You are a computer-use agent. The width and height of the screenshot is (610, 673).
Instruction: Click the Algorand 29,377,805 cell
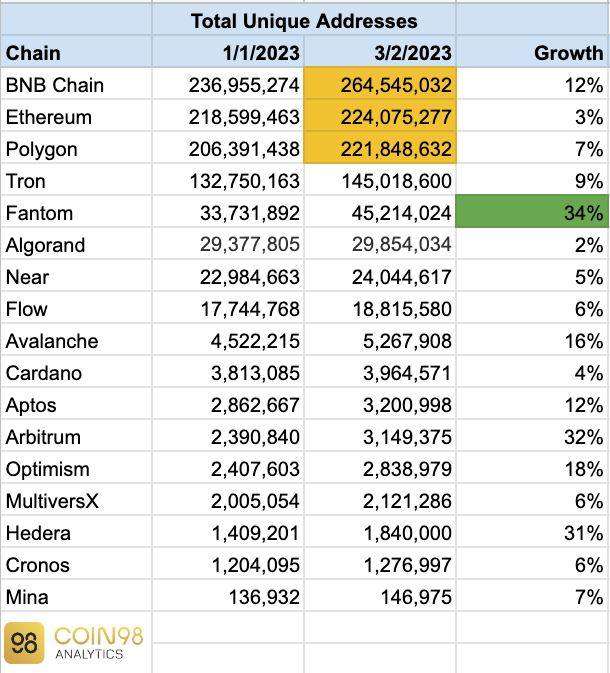pyautogui.click(x=244, y=245)
